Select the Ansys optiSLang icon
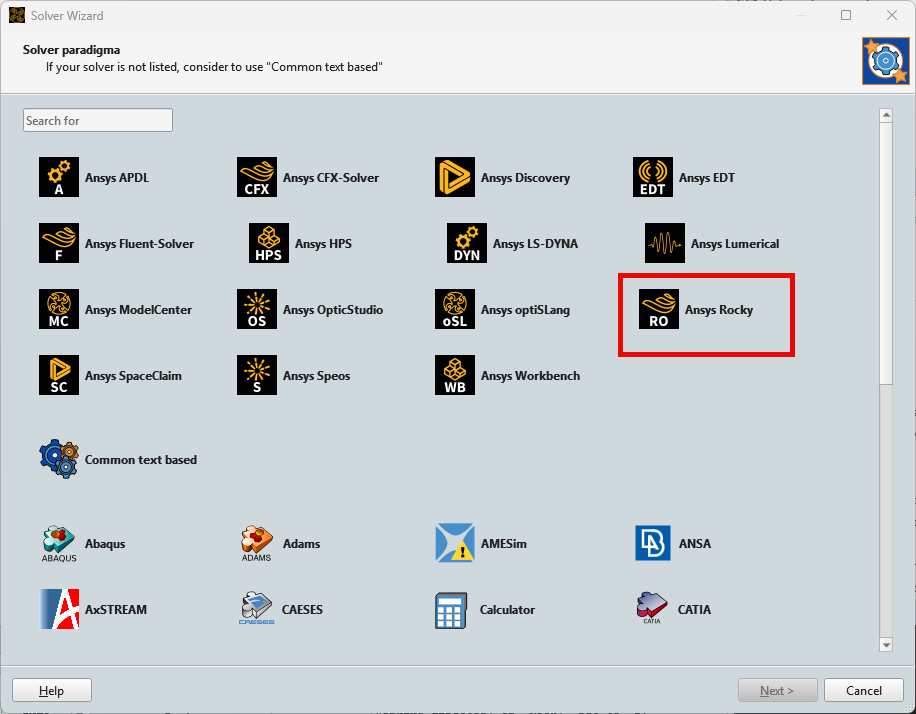Screen dimensions: 916x714 (x=455, y=309)
